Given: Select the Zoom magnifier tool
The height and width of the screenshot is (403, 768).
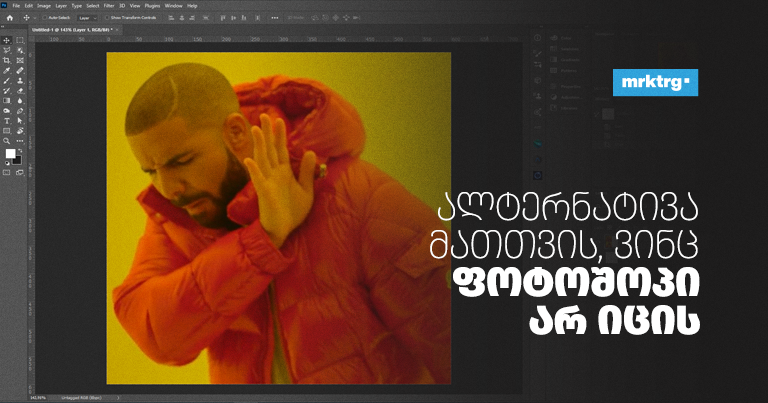Looking at the screenshot, I should pyautogui.click(x=7, y=141).
